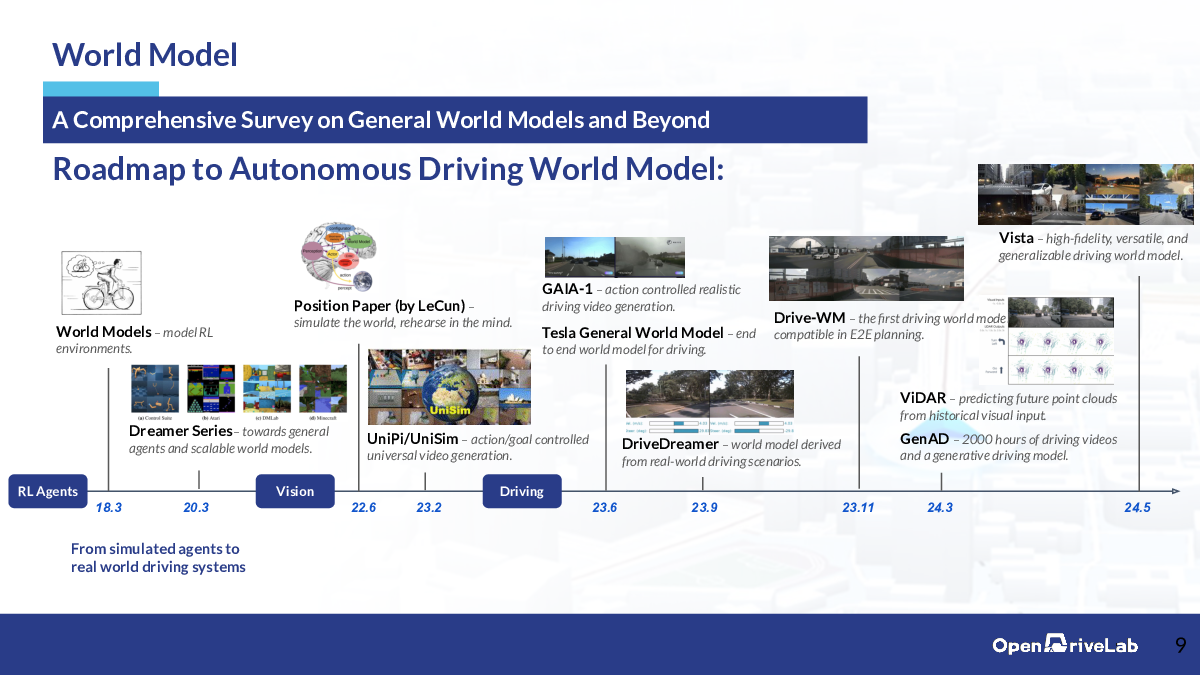Image resolution: width=1200 pixels, height=675 pixels.
Task: Select the 20.3 timeline date
Action: tap(196, 508)
